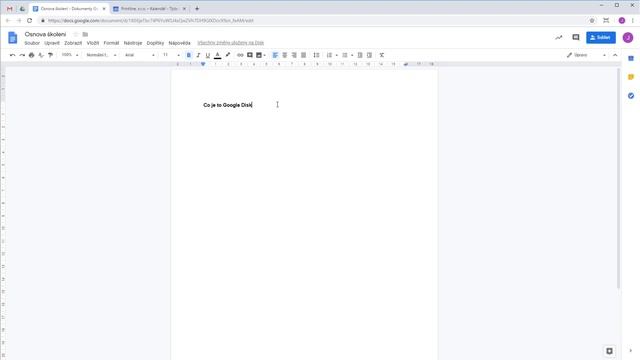
Task: Open the highlight color picker
Action: pyautogui.click(x=228, y=55)
